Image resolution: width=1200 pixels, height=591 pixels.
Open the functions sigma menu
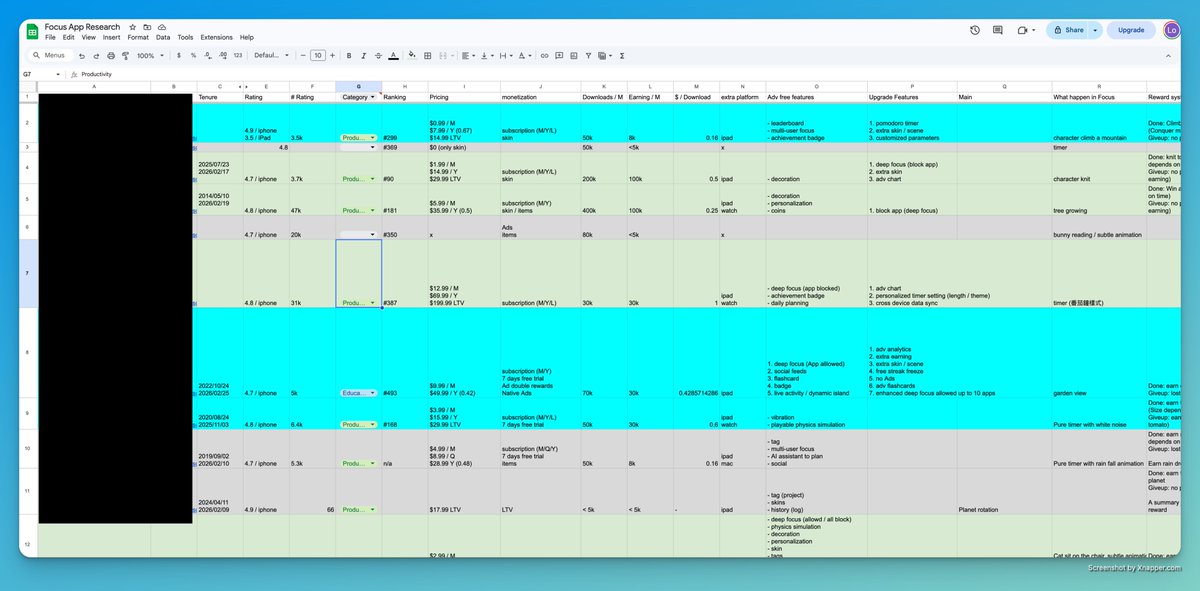point(622,55)
